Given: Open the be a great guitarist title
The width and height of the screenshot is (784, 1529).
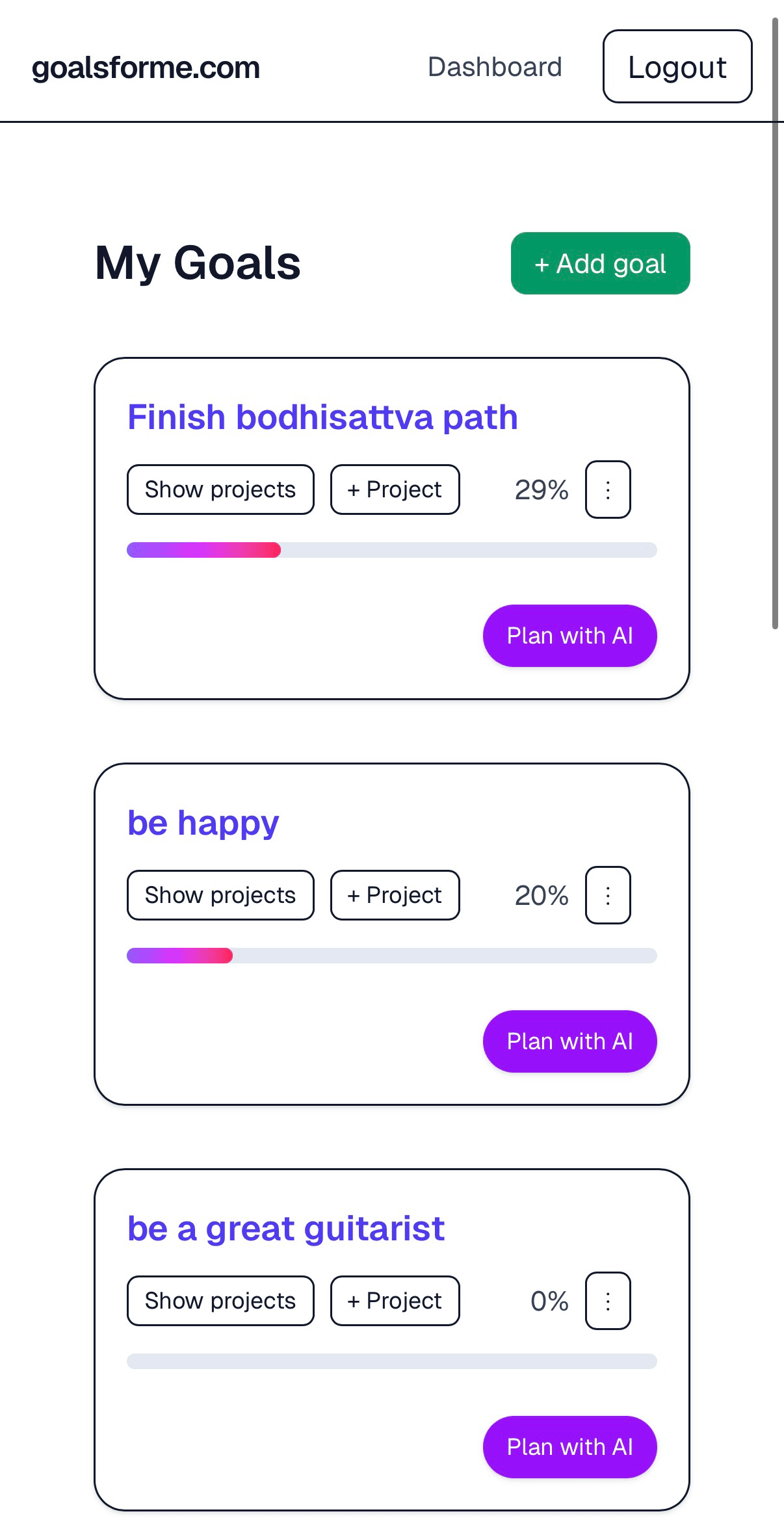Looking at the screenshot, I should pos(286,1228).
